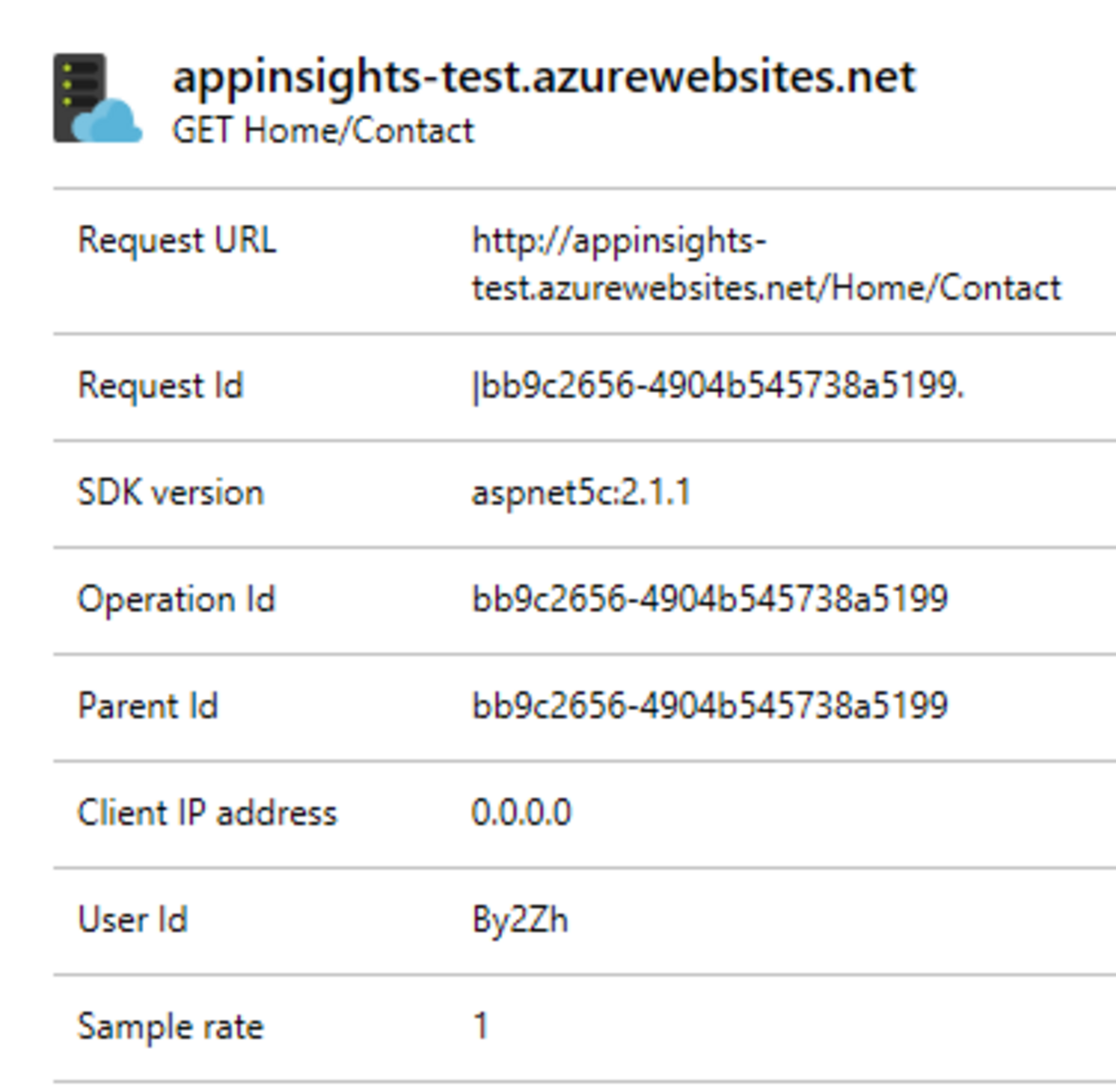Select the Operation Id label
1116x1092 pixels.
tap(176, 599)
